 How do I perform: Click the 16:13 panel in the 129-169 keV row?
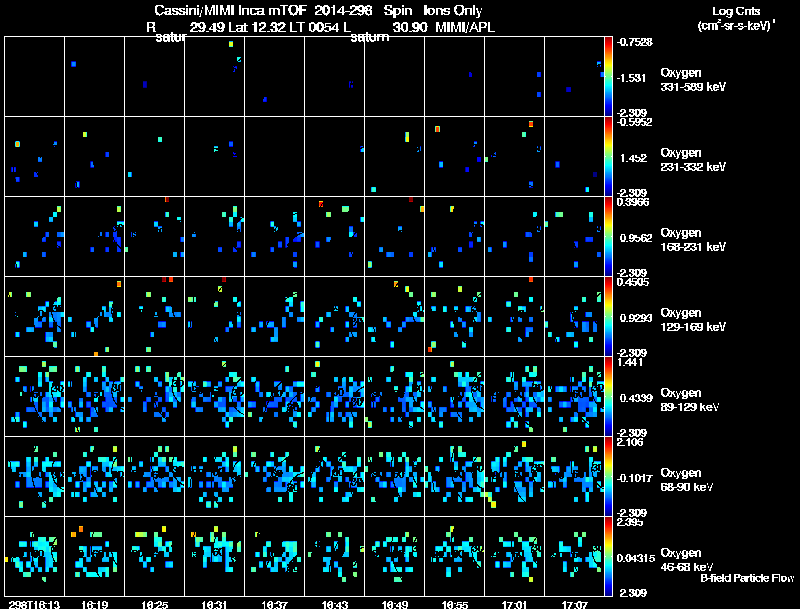click(35, 316)
